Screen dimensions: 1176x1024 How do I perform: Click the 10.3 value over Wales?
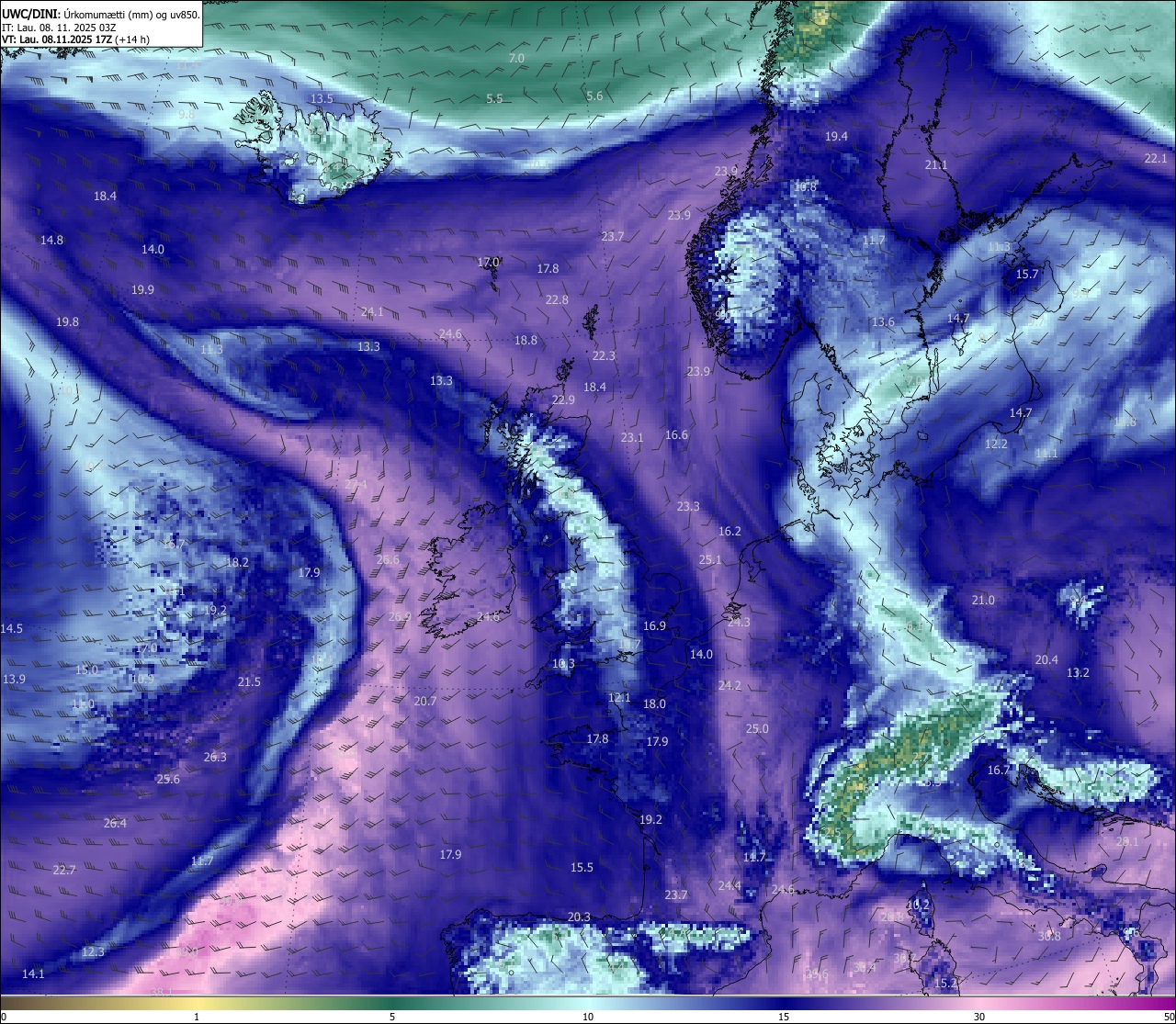(563, 663)
